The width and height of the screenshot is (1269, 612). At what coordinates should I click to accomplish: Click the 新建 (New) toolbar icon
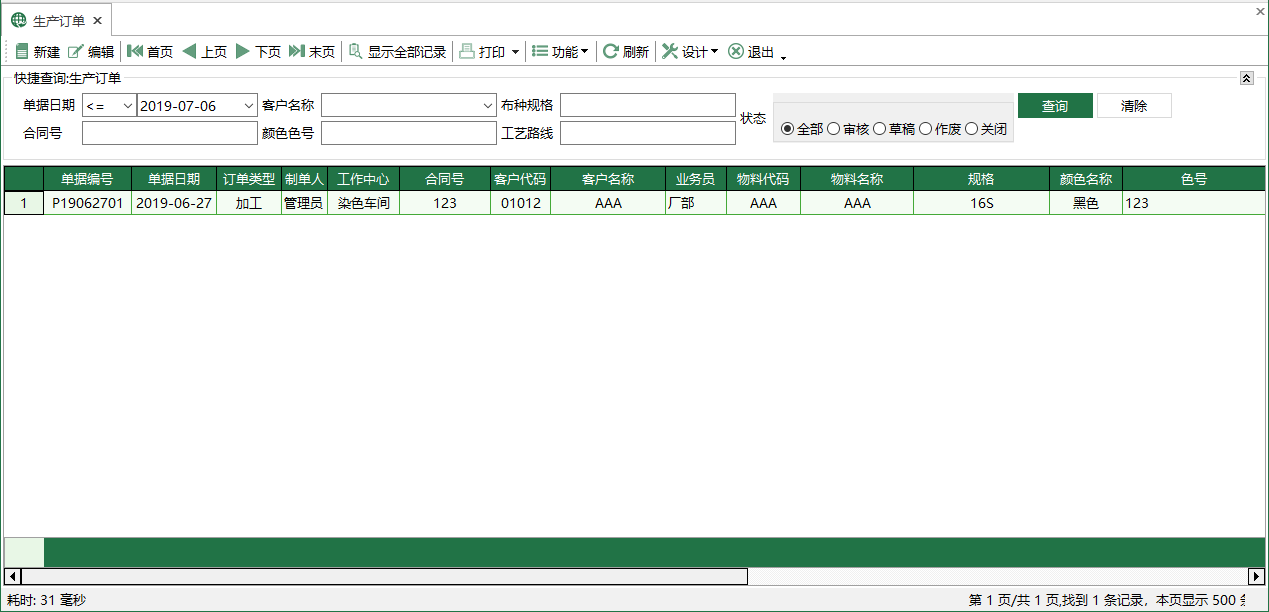(x=22, y=52)
